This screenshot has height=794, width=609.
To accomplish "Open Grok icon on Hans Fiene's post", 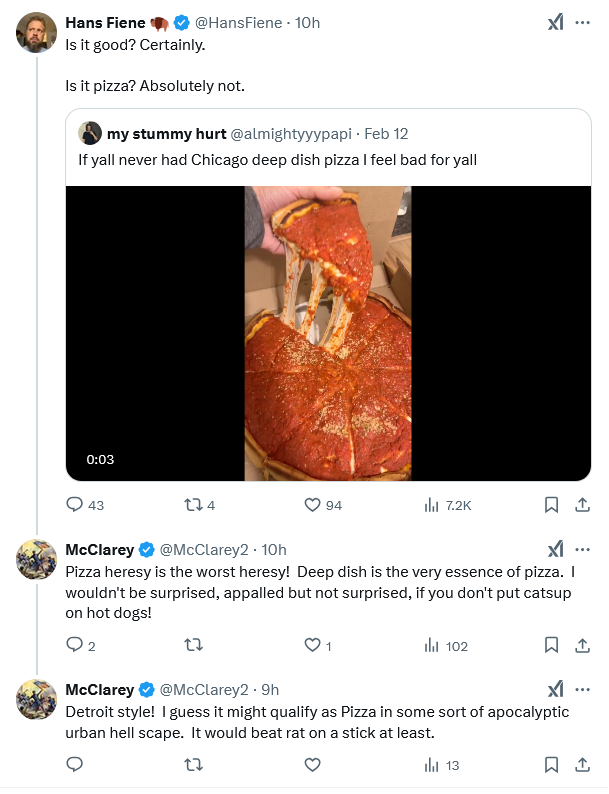I will [x=555, y=23].
